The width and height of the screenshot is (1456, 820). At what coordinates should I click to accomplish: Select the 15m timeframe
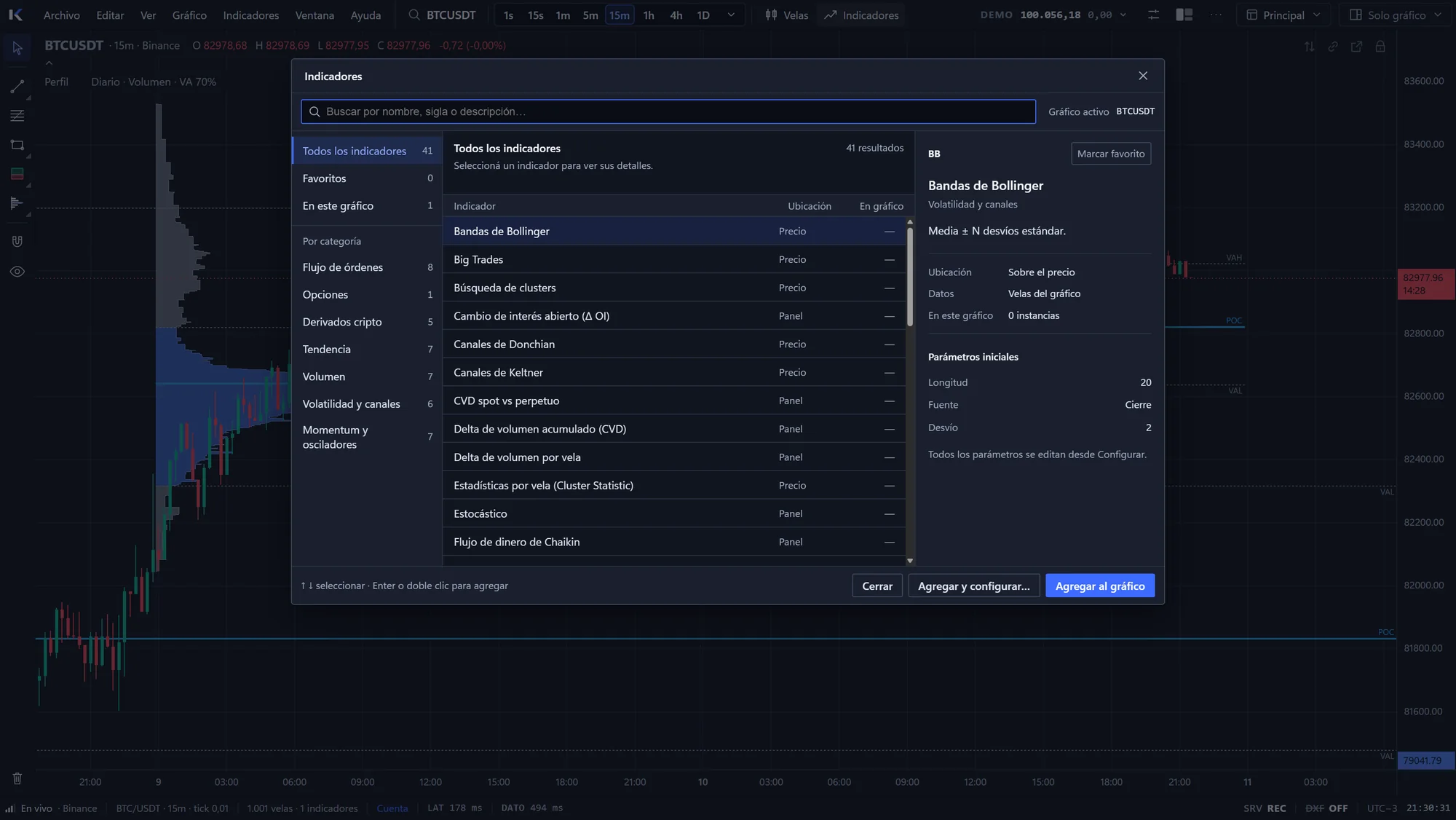[620, 15]
